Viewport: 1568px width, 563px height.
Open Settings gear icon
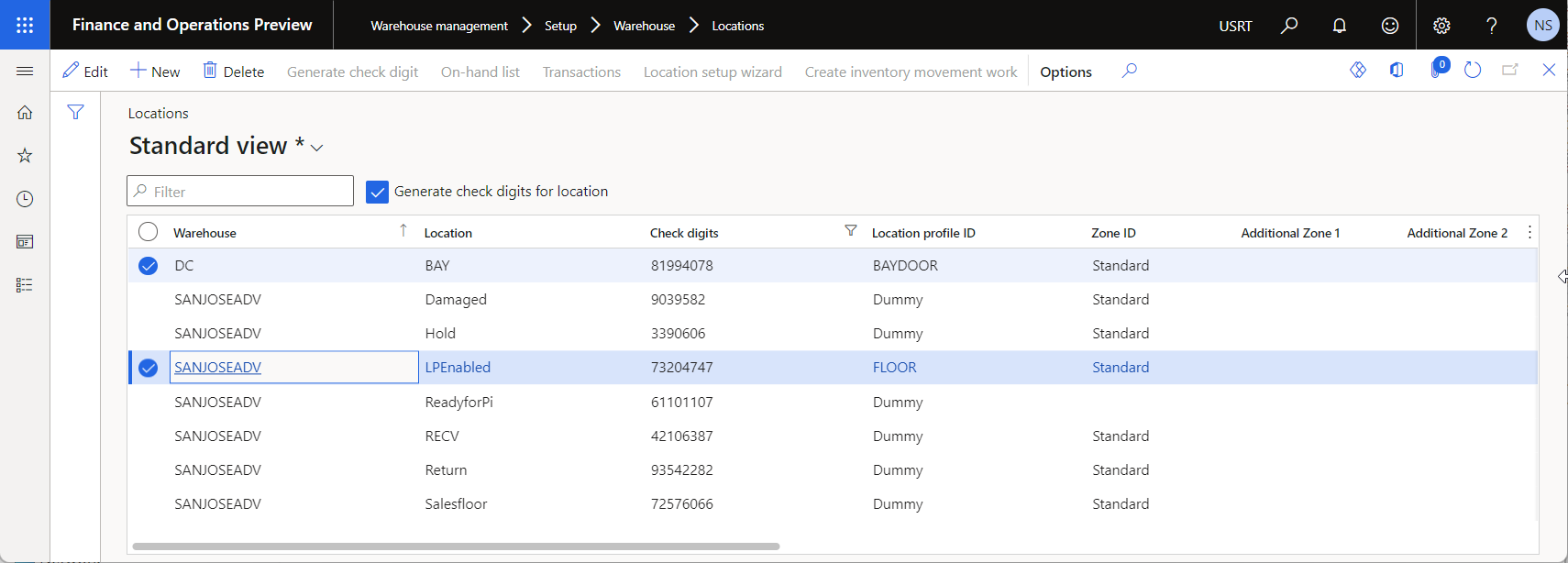coord(1441,25)
